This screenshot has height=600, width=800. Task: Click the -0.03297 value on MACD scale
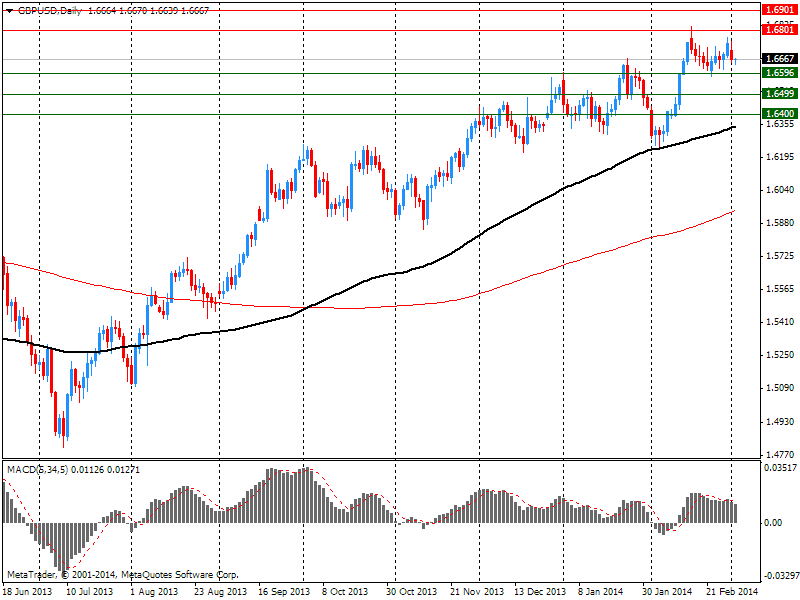coord(778,576)
